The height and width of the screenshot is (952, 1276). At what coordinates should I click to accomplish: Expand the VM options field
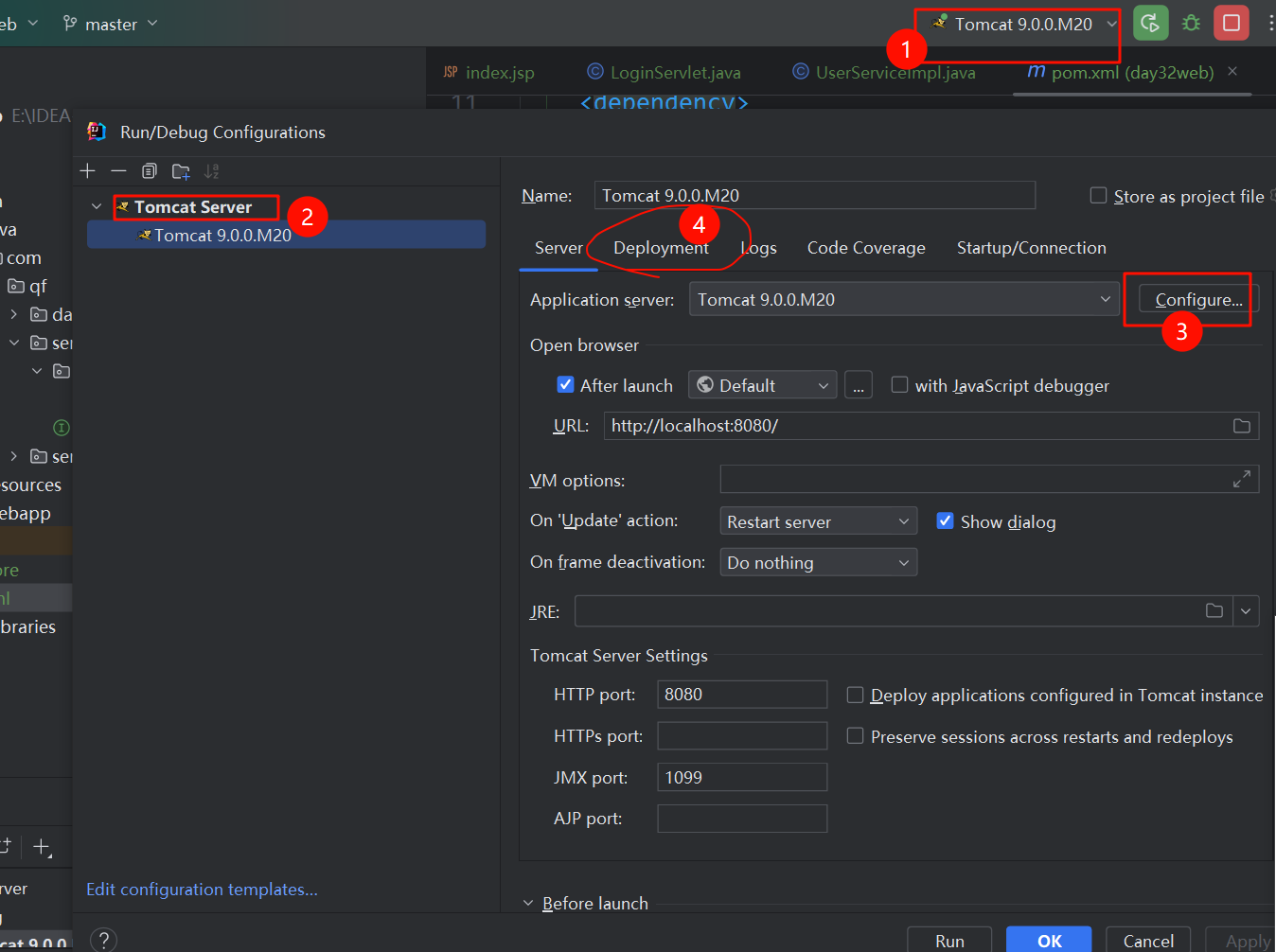click(1242, 480)
